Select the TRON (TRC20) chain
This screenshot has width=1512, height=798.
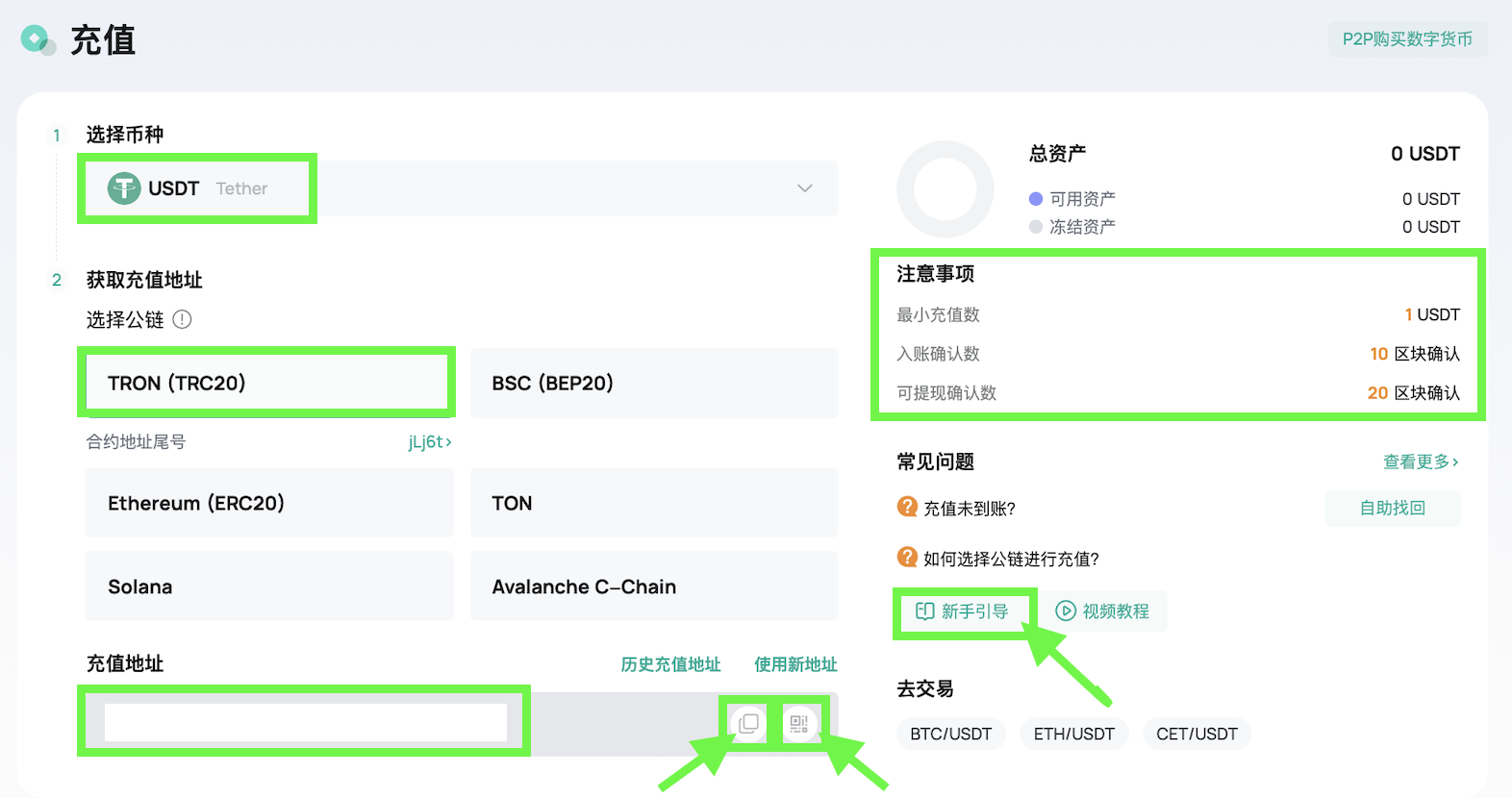[269, 383]
